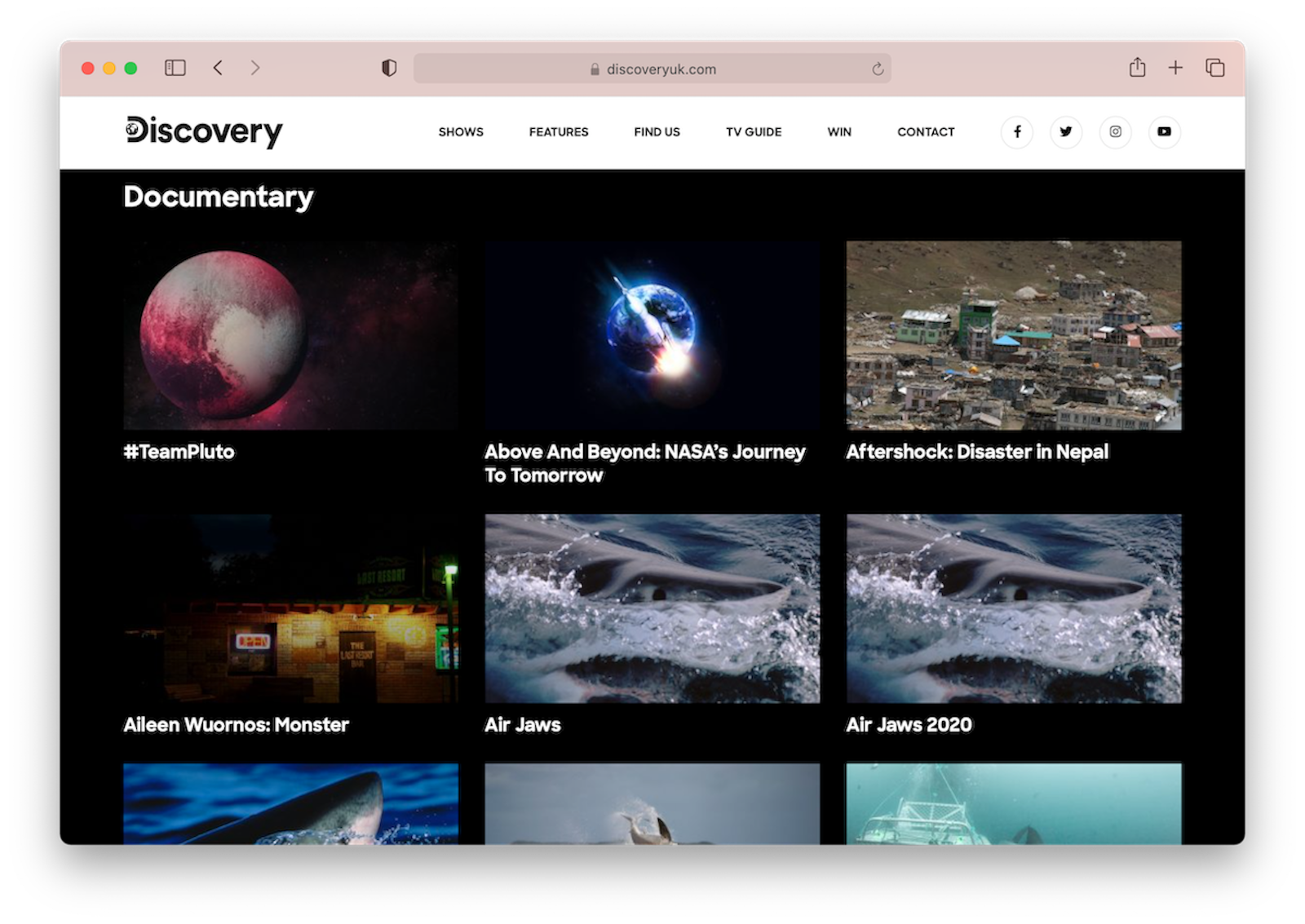This screenshot has height=924, width=1305.
Task: Click the privacy shield icon
Action: [x=389, y=69]
